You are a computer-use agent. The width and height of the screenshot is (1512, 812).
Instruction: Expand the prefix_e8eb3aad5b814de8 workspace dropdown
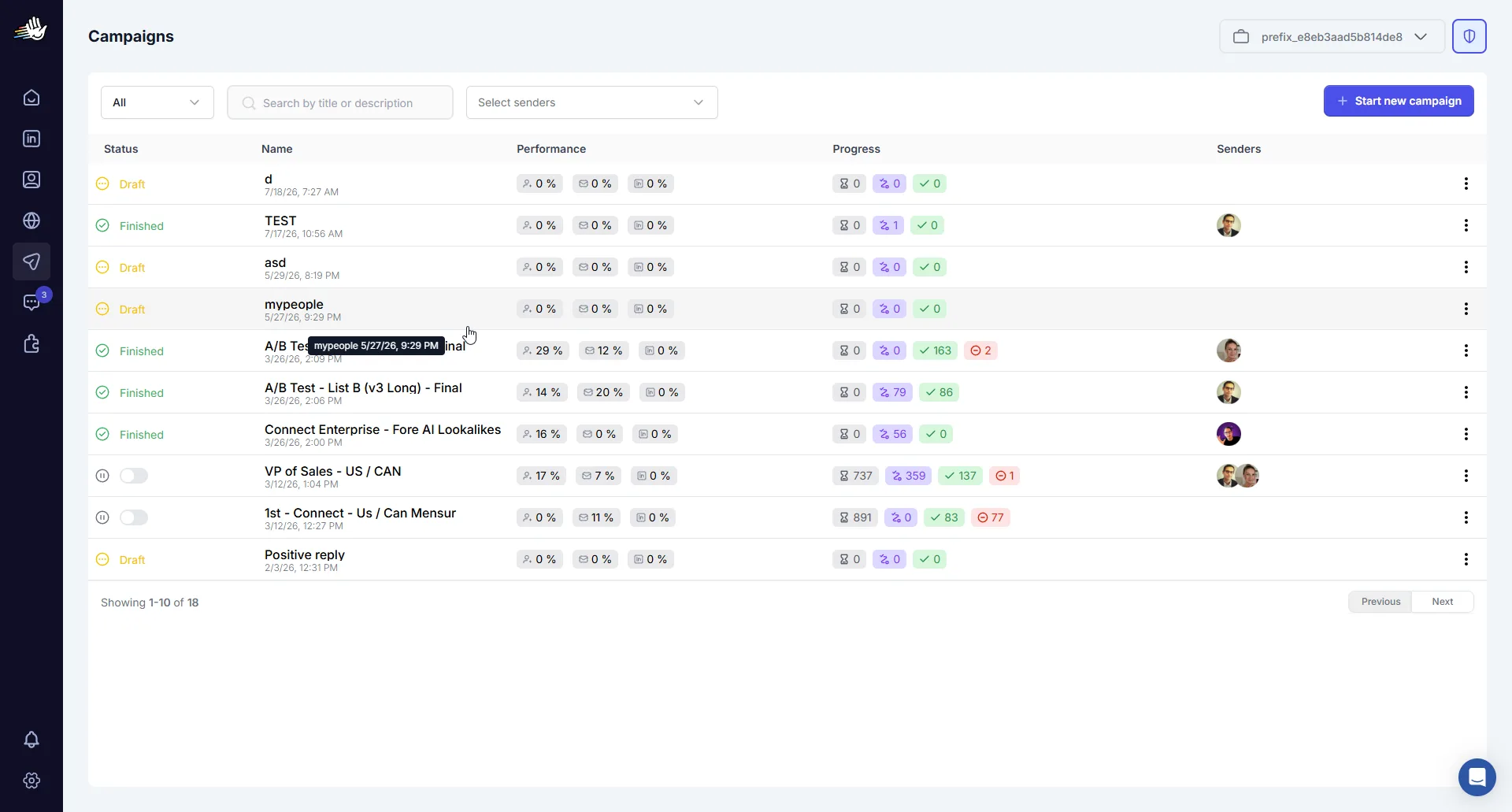1332,36
